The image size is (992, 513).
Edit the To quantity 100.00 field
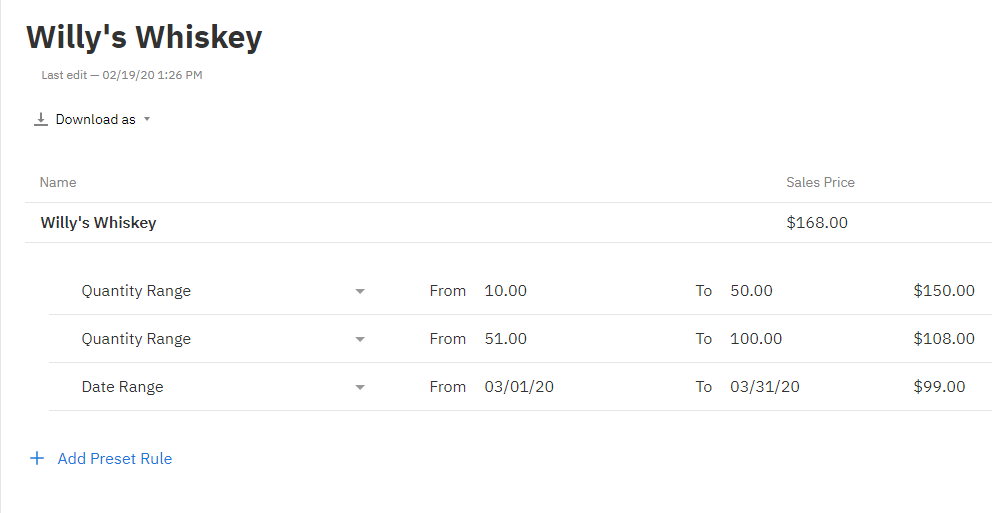(x=756, y=339)
